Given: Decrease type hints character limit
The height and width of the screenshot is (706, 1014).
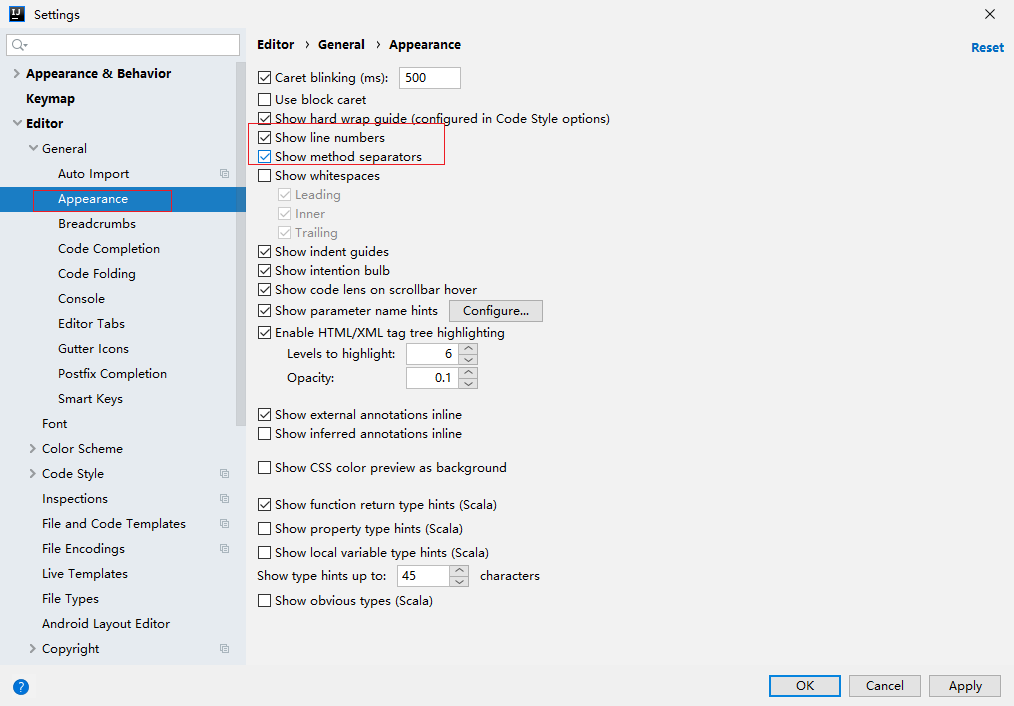Looking at the screenshot, I should [x=459, y=581].
